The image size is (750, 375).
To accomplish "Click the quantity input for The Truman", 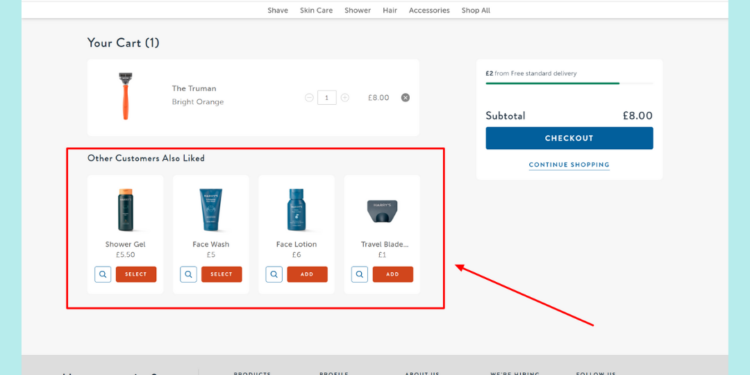I will [x=327, y=98].
